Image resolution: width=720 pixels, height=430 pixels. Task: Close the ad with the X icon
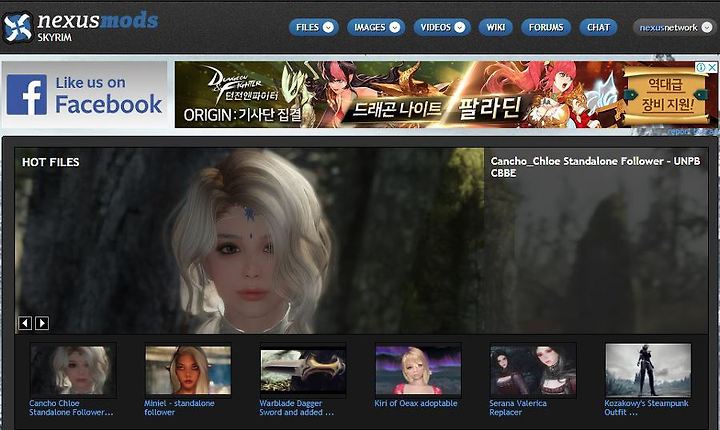pos(712,68)
